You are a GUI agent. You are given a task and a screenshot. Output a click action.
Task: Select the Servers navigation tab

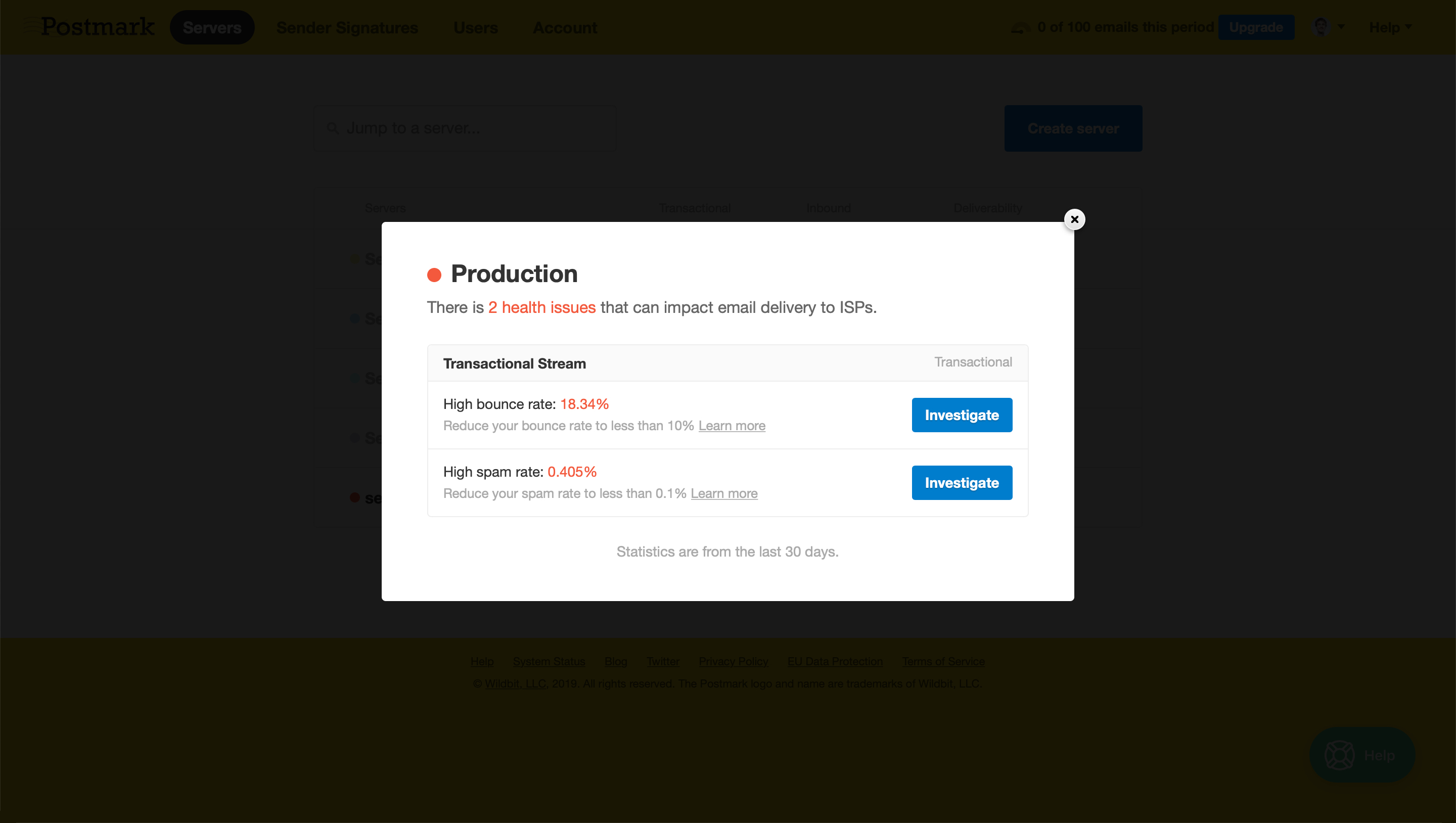click(212, 27)
